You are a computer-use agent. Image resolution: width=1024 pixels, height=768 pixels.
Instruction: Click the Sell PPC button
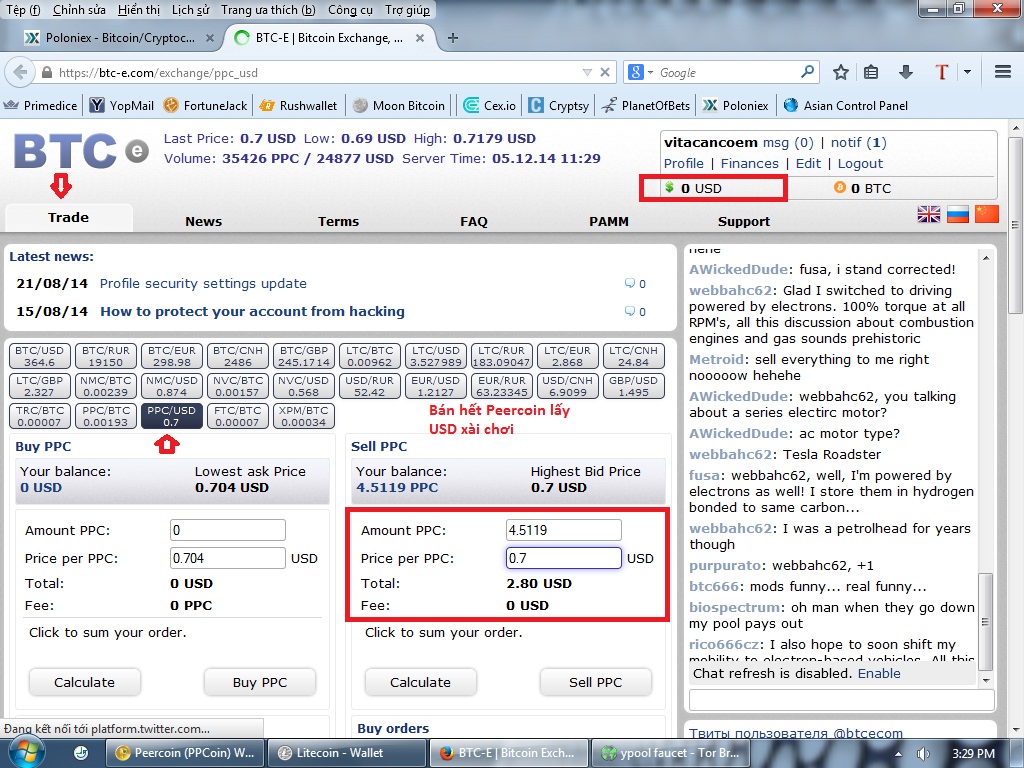coord(596,682)
